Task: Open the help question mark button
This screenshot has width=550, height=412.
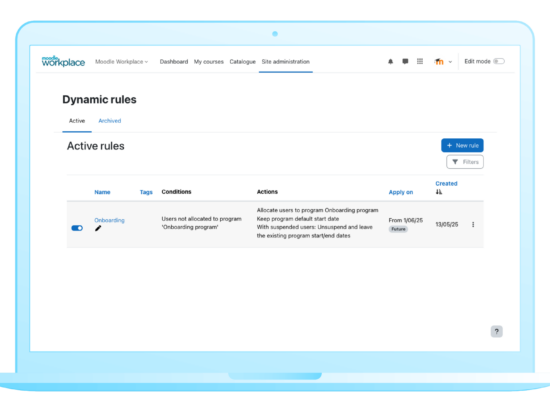Action: pyautogui.click(x=496, y=331)
